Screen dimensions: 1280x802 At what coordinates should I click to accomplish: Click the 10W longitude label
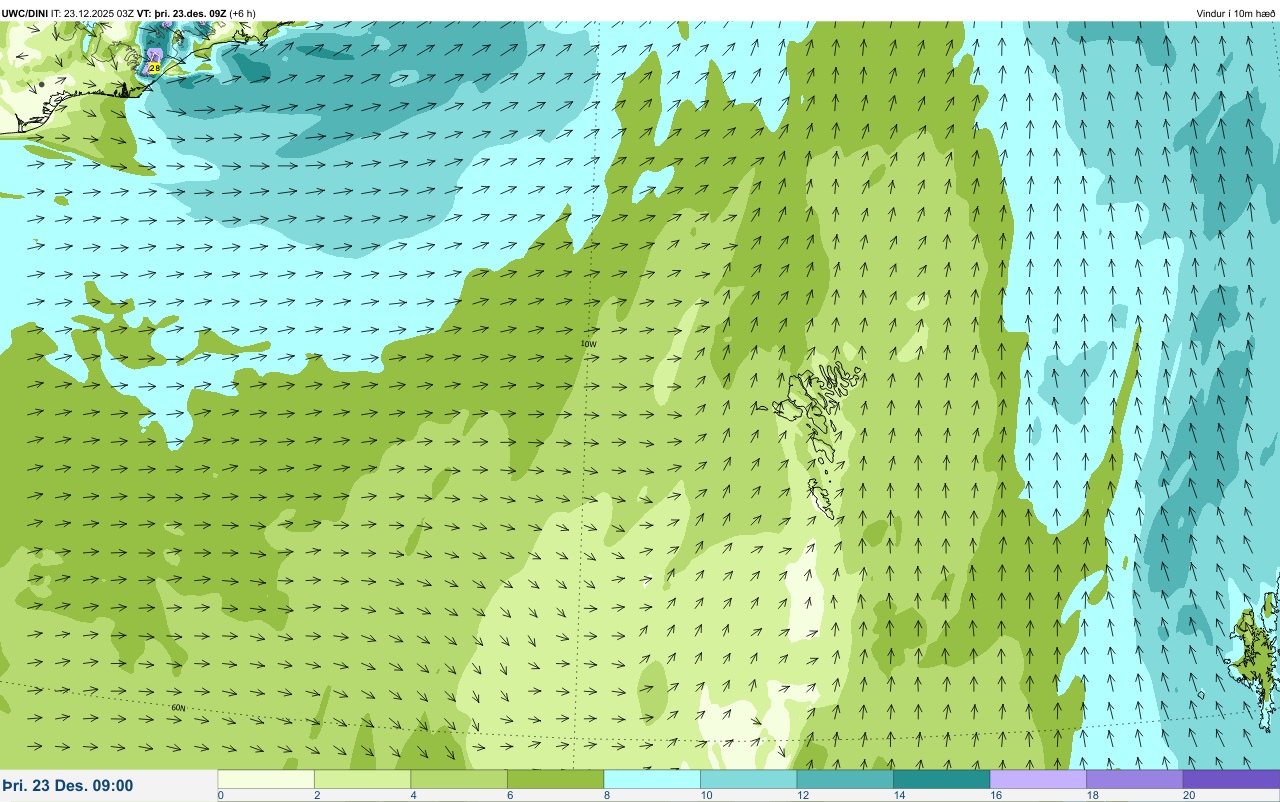(x=589, y=343)
